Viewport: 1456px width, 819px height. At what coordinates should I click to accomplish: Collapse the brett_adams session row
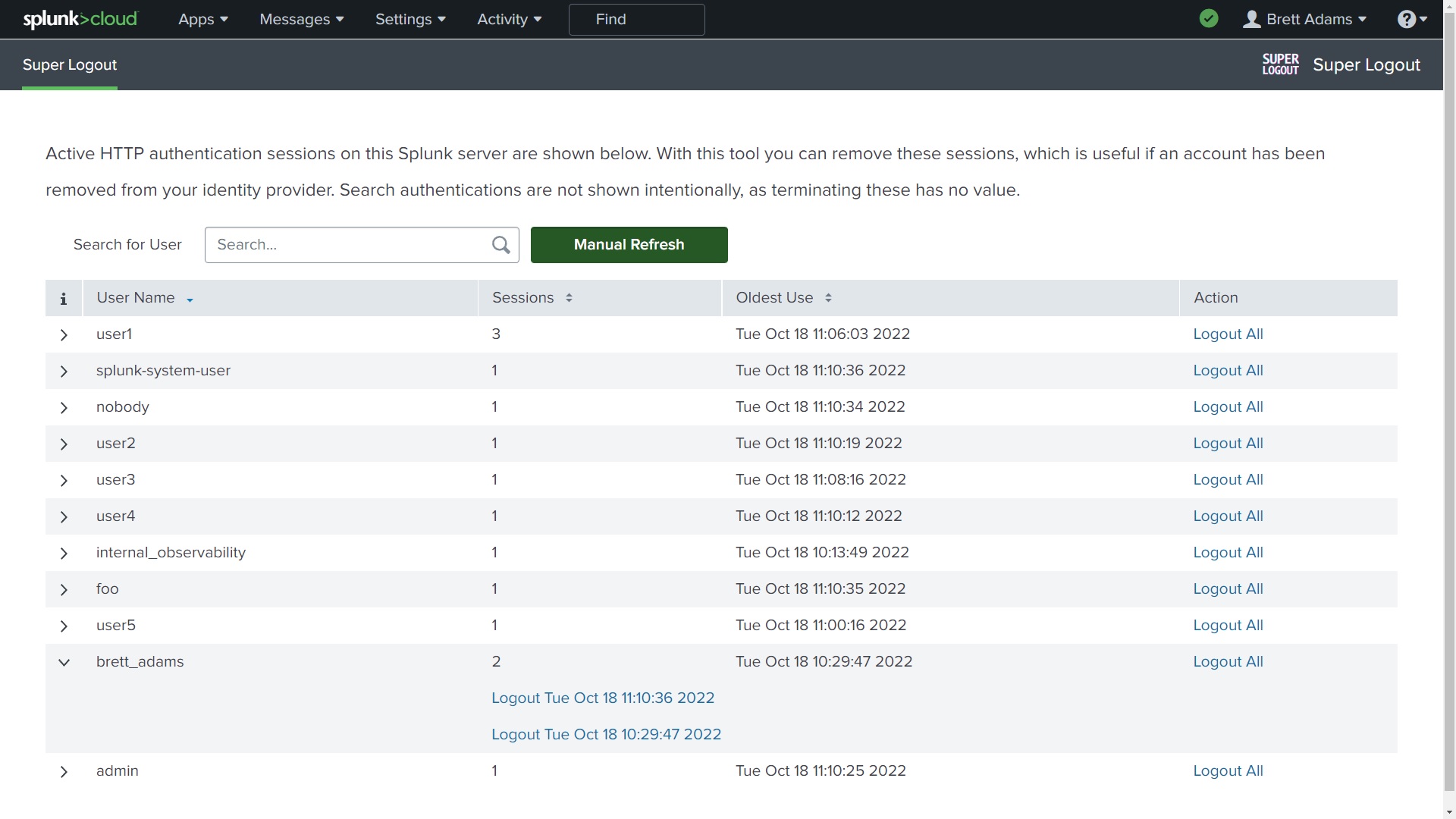click(x=63, y=662)
